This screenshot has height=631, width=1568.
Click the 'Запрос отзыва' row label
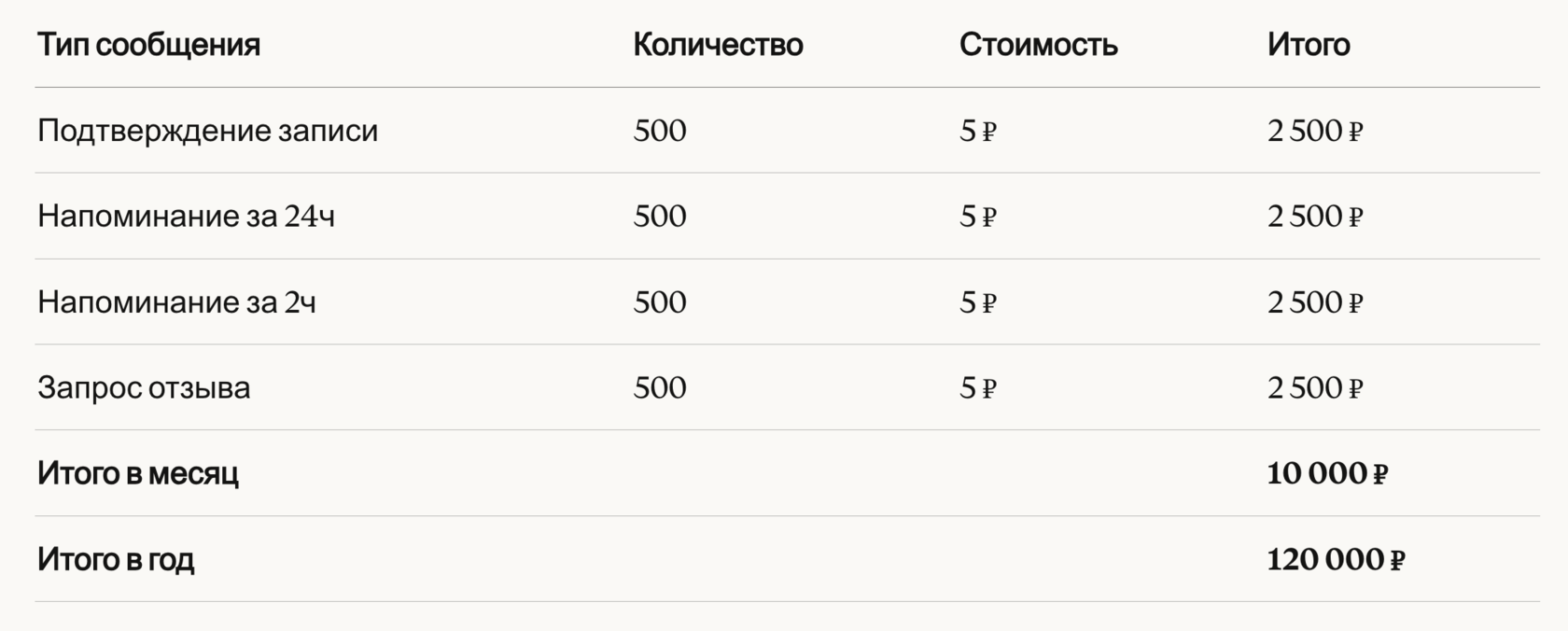click(144, 388)
